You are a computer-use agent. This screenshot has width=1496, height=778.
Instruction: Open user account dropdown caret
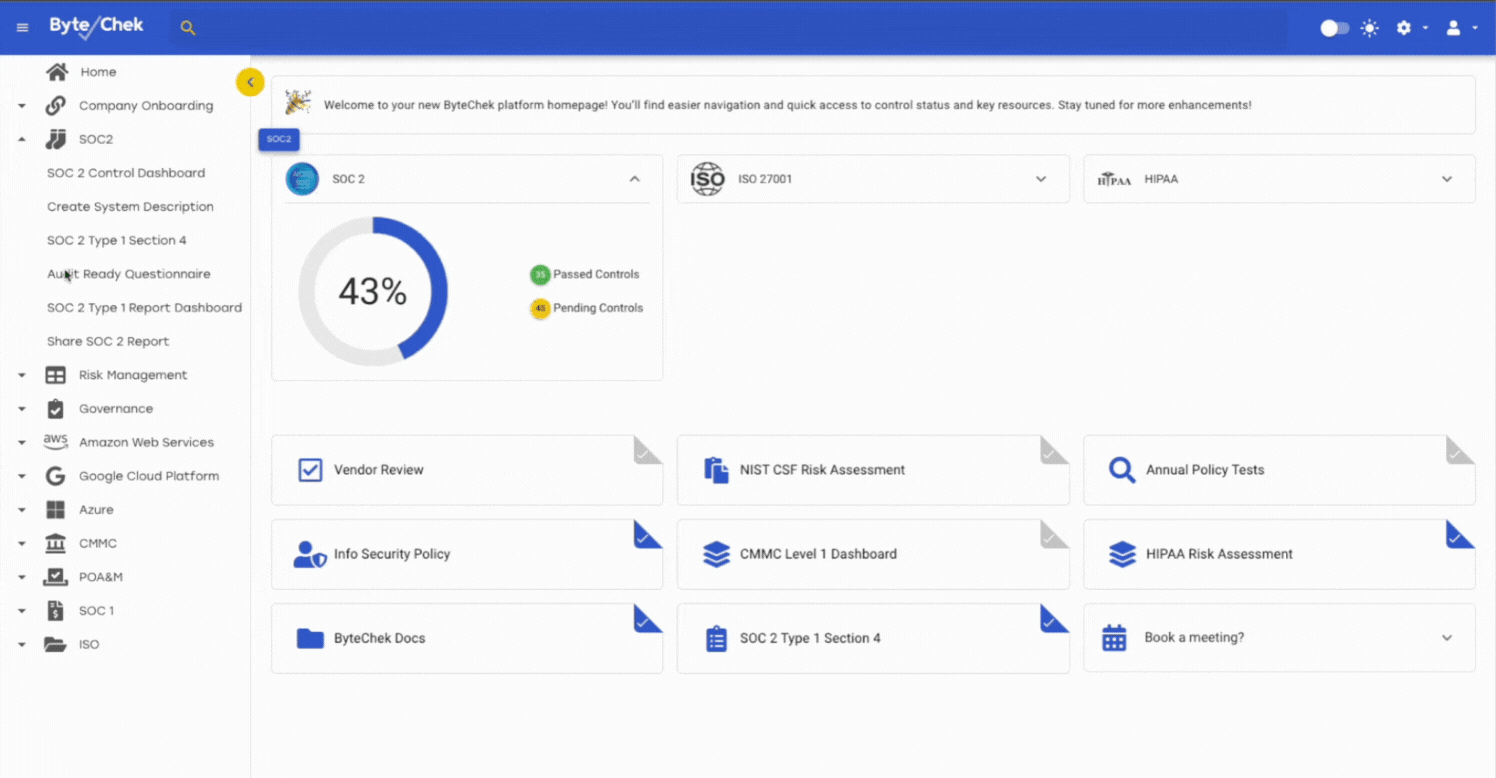(x=1475, y=28)
